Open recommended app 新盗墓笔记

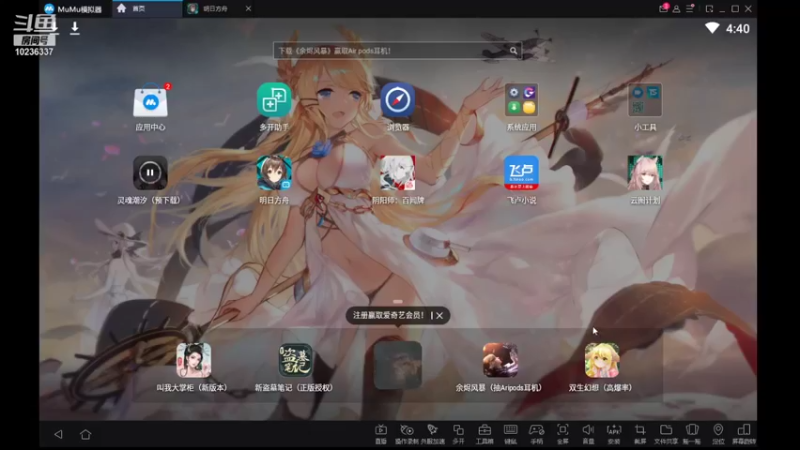[295, 360]
